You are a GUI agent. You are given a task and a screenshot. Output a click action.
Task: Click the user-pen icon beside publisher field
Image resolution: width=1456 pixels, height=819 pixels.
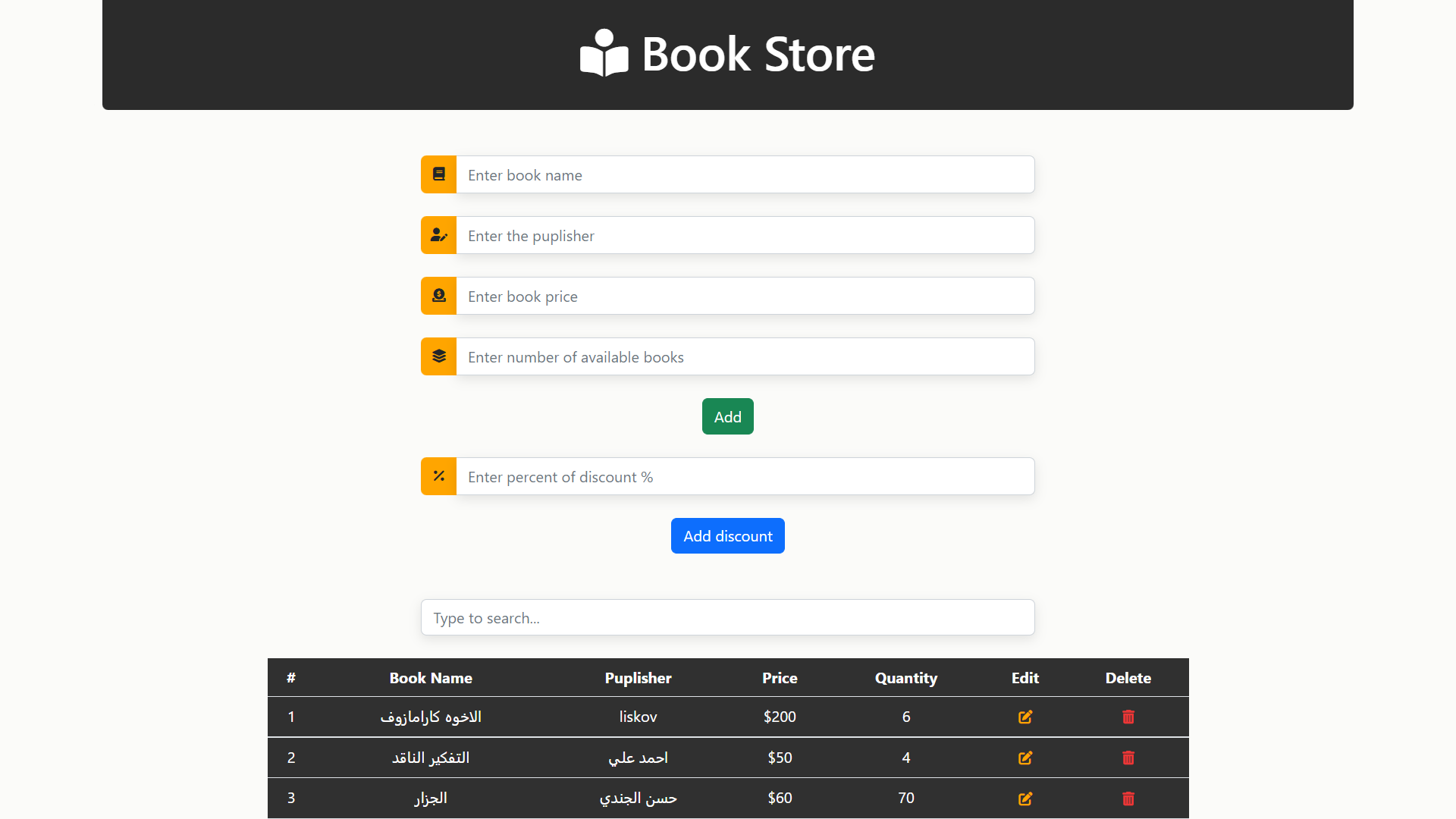click(438, 235)
